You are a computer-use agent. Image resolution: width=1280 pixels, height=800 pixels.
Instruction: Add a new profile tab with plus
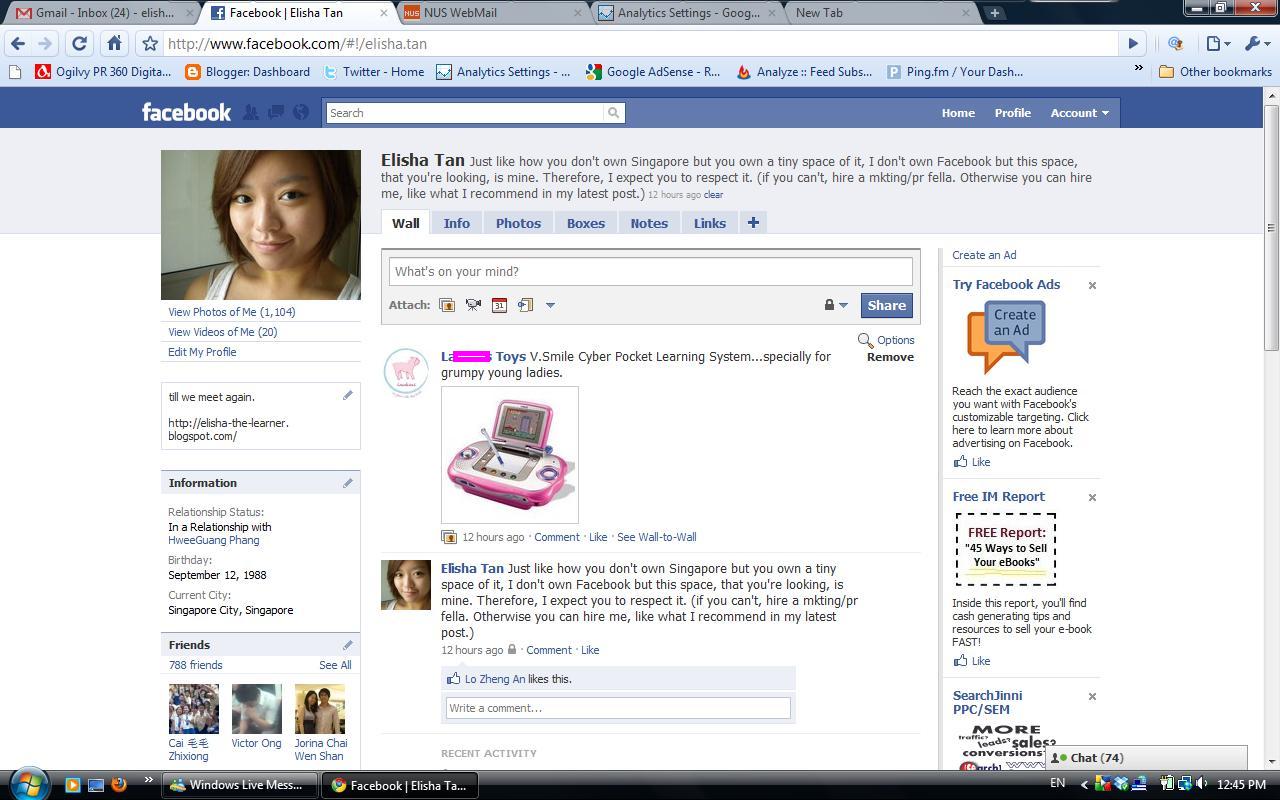(753, 223)
